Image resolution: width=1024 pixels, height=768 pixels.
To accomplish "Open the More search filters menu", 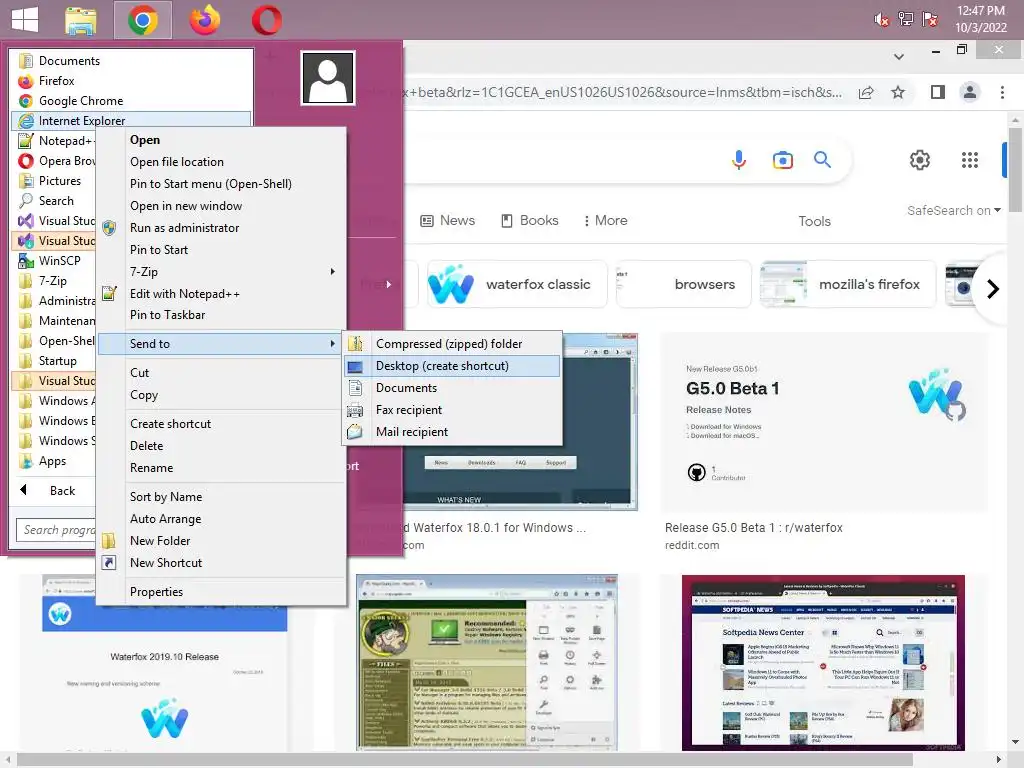I will coord(605,221).
